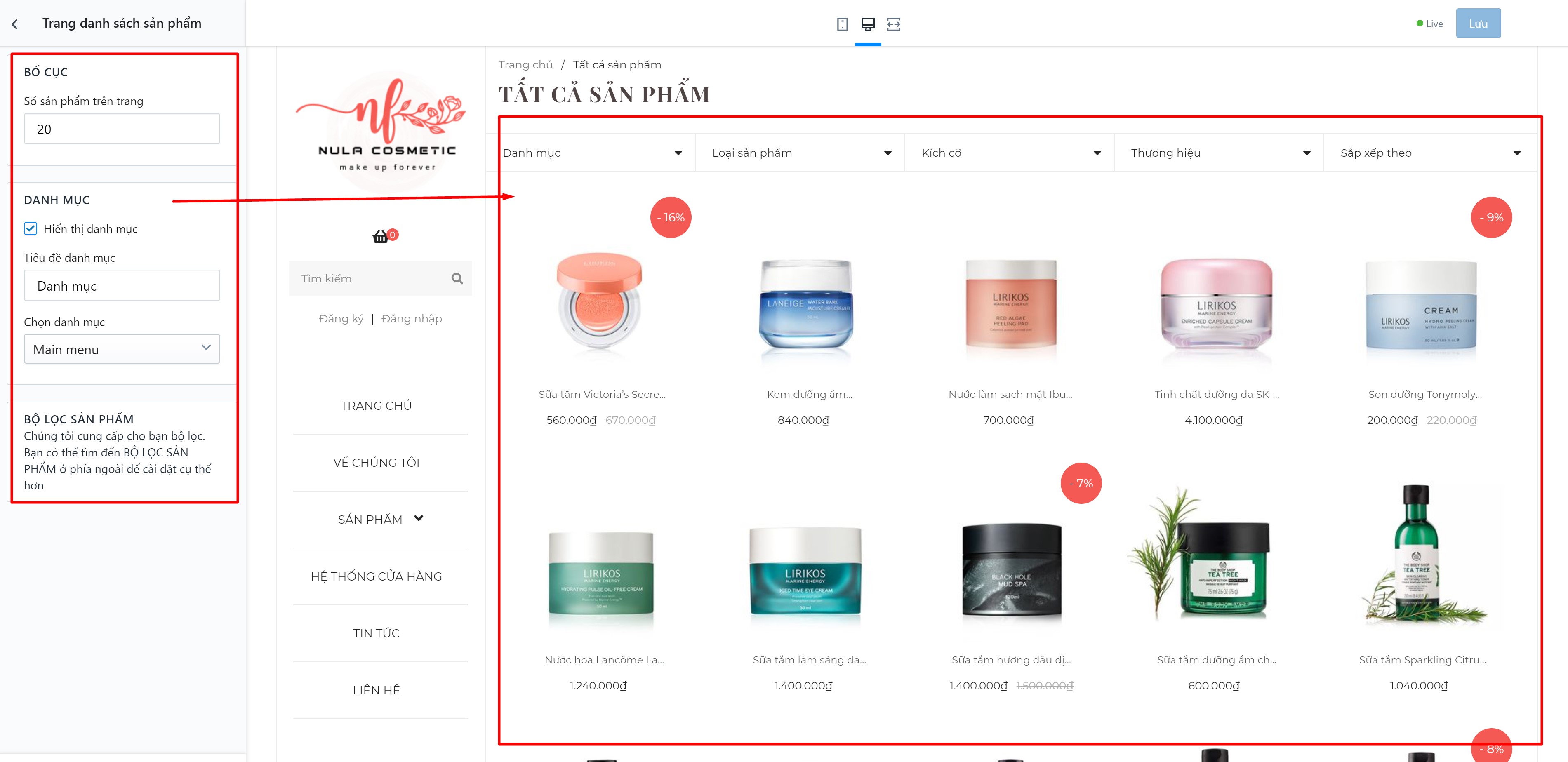The image size is (1568, 762).
Task: Click the Đăng nhập link
Action: 412,319
